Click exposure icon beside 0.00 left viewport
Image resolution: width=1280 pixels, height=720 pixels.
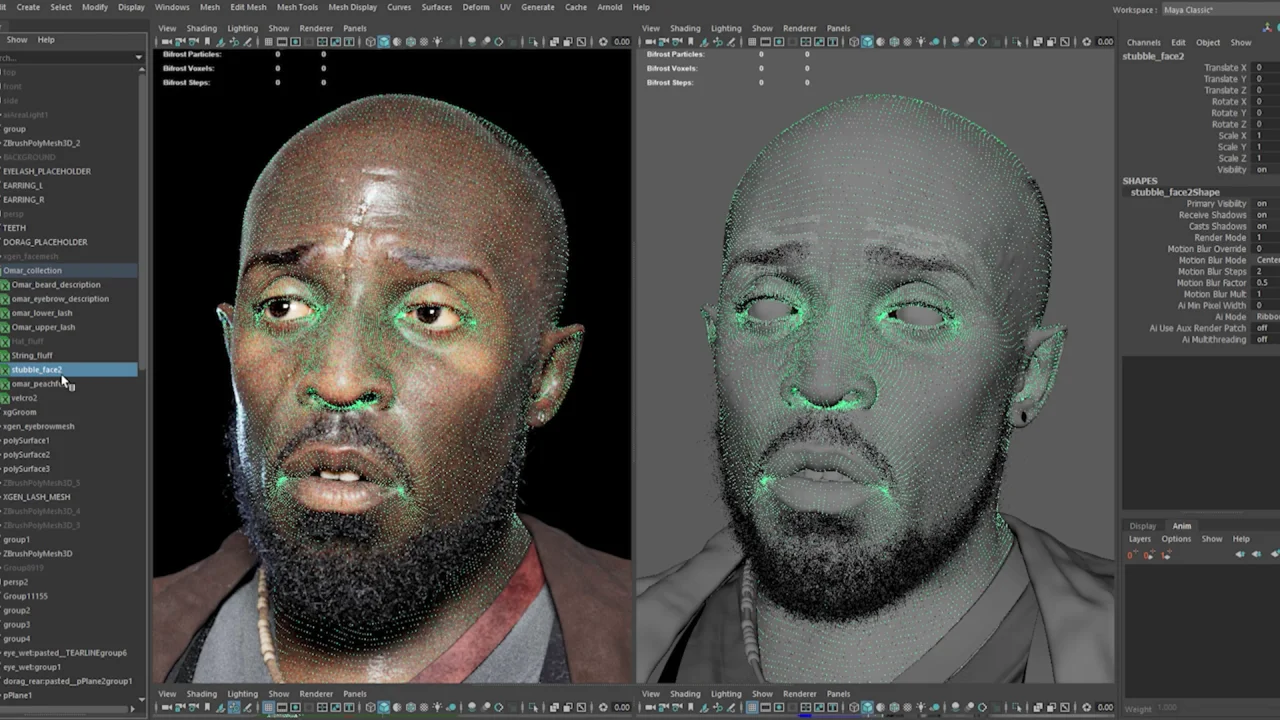[603, 41]
